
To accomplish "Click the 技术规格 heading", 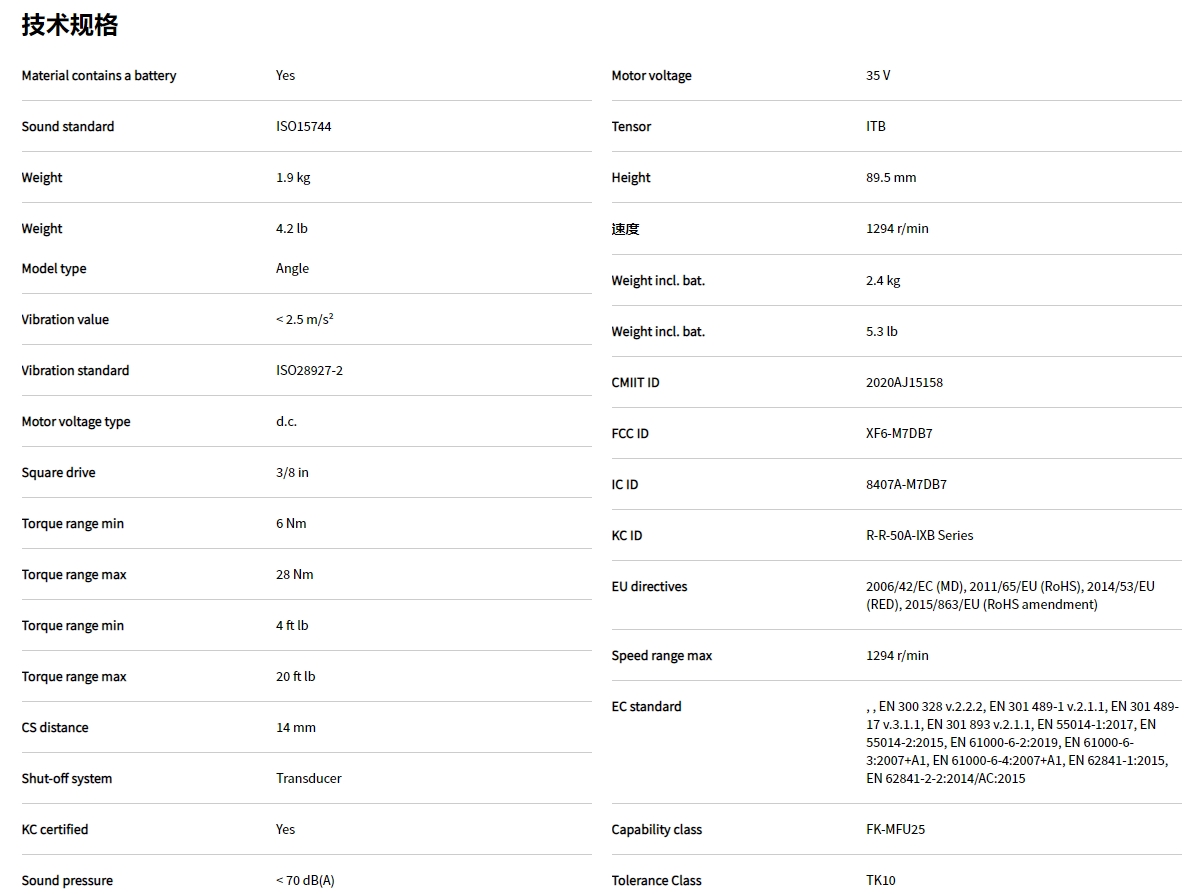I will coord(70,25).
